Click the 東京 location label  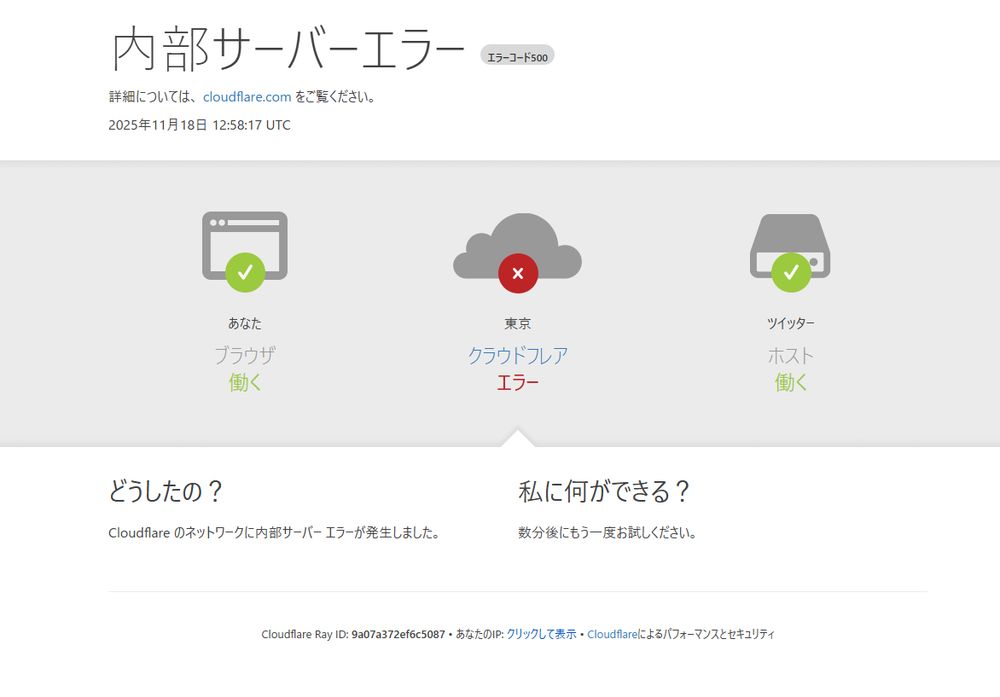[x=518, y=323]
